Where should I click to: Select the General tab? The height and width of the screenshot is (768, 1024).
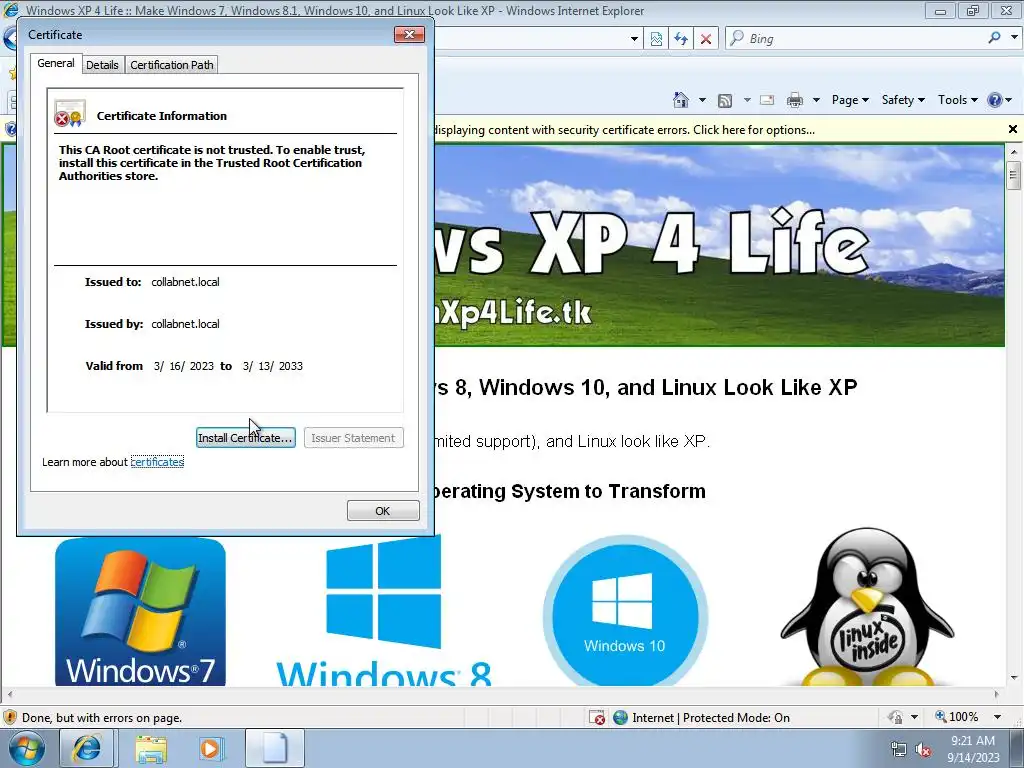pos(56,63)
